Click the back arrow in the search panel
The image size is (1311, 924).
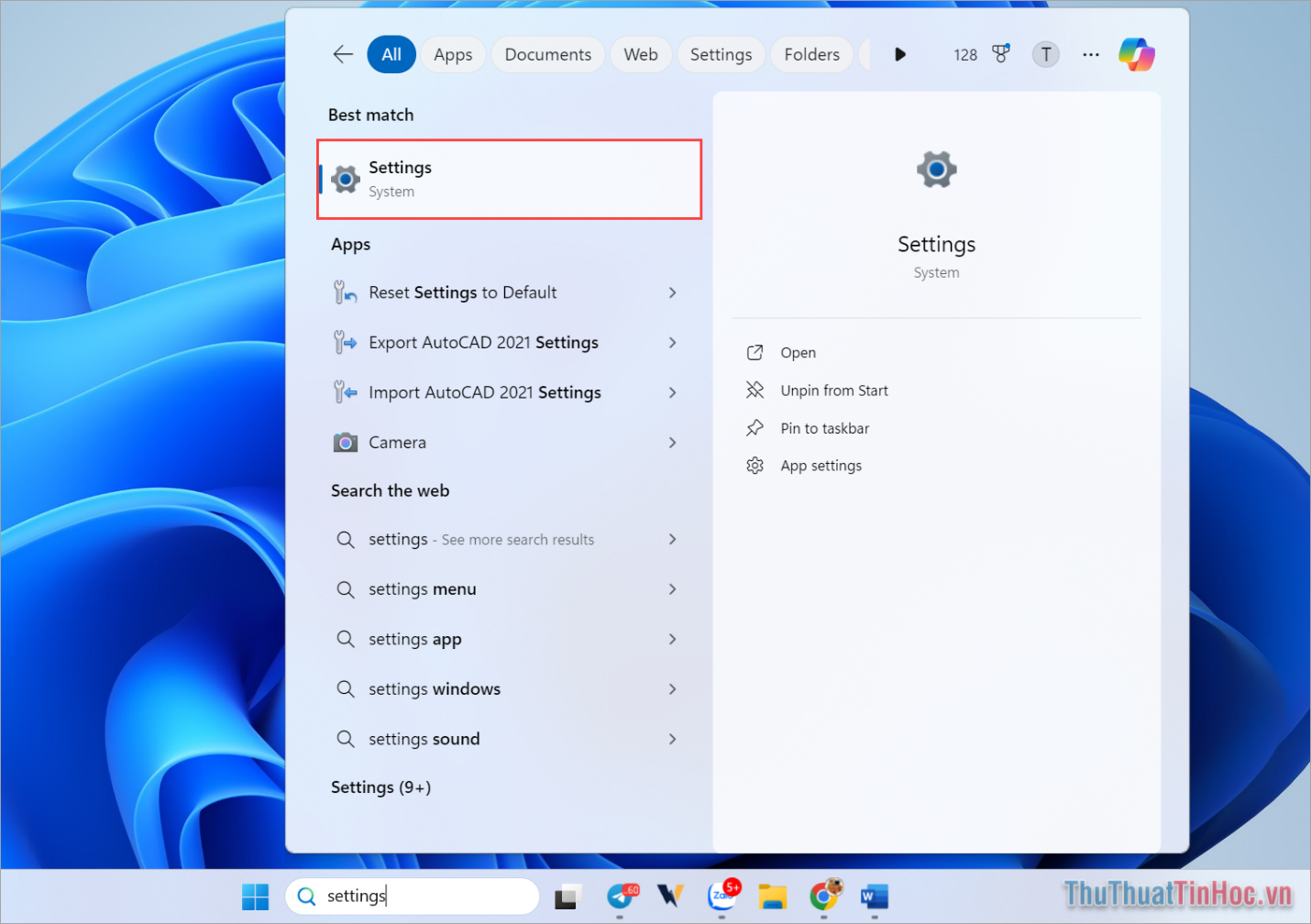click(342, 54)
